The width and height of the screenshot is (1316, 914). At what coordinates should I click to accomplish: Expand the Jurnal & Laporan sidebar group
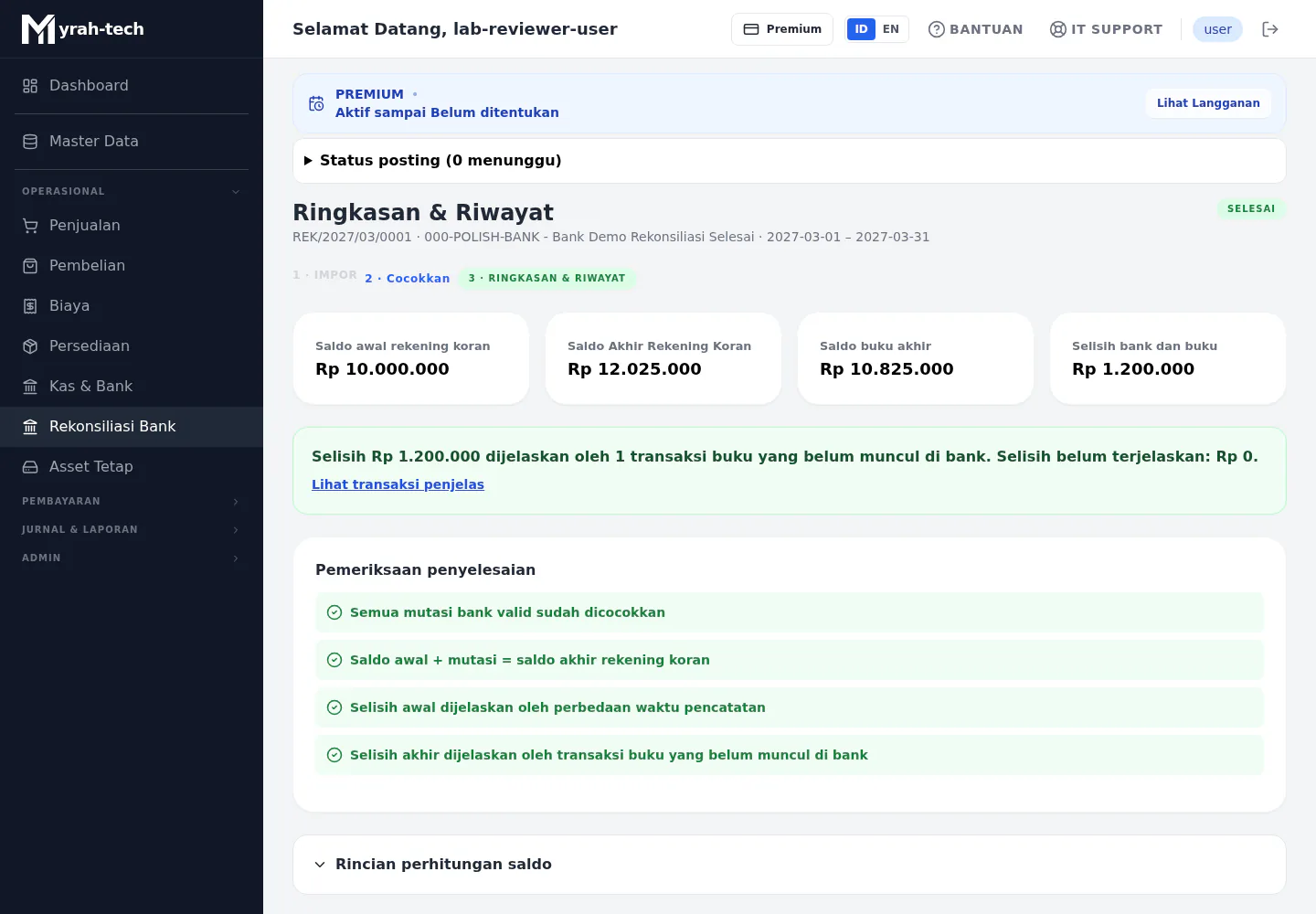coord(132,530)
